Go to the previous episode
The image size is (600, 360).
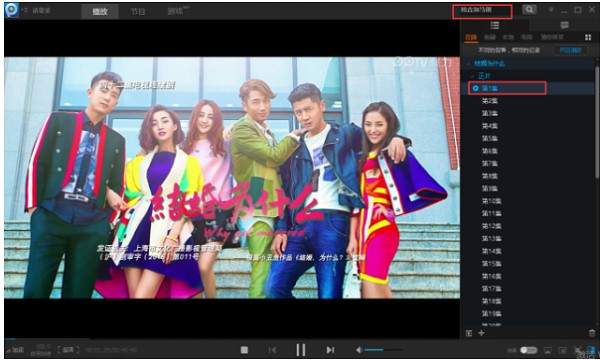click(272, 350)
